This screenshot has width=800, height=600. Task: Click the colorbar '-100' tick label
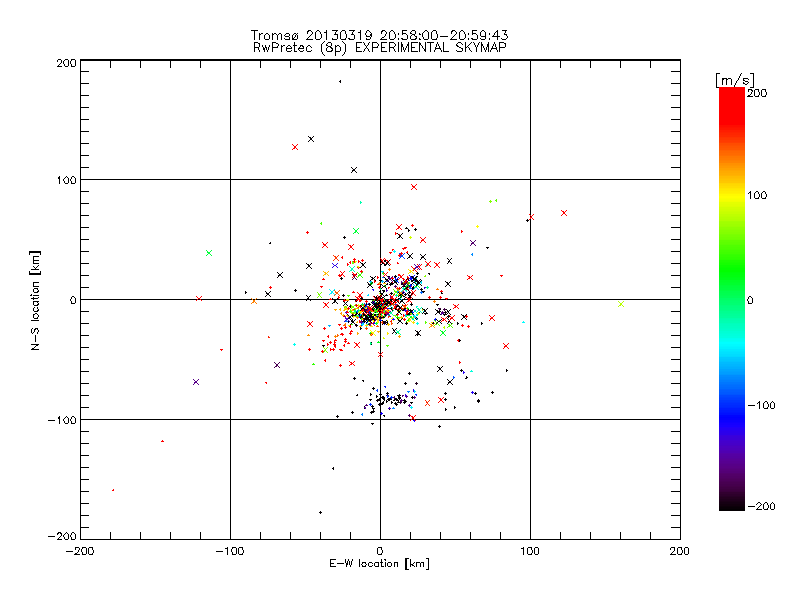761,406
